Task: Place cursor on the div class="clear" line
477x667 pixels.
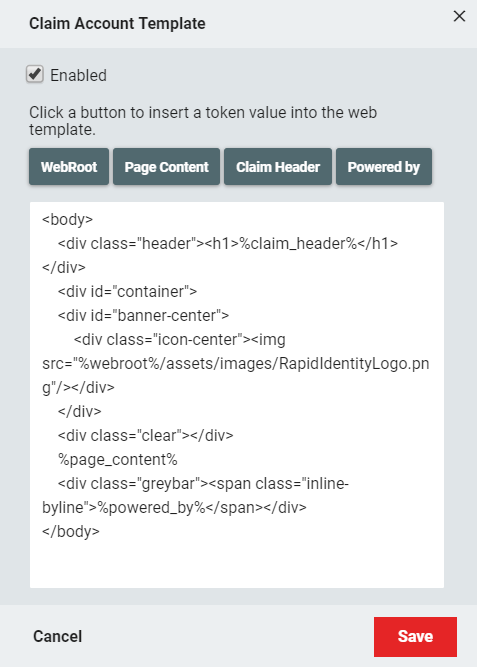Action: tap(146, 436)
